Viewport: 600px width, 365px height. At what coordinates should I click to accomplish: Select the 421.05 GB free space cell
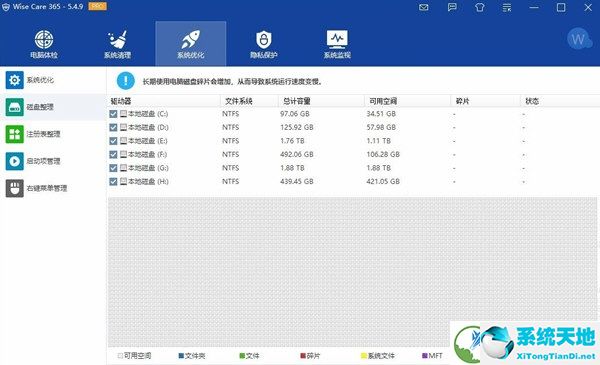click(x=383, y=182)
